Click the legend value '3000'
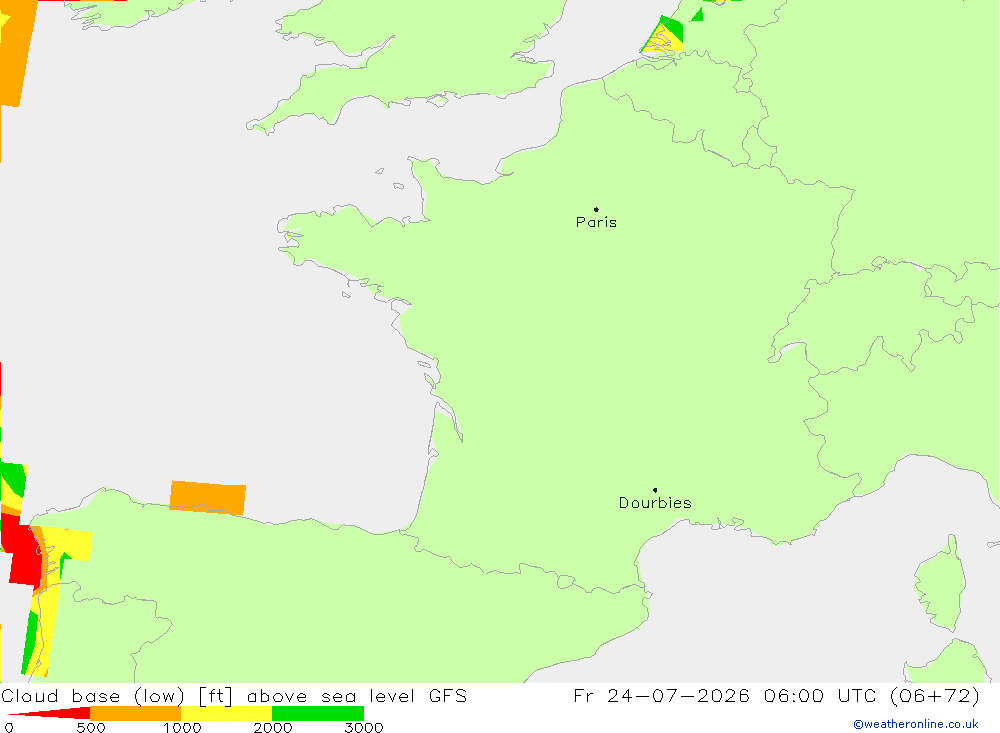This screenshot has height=733, width=1000. pos(364,727)
